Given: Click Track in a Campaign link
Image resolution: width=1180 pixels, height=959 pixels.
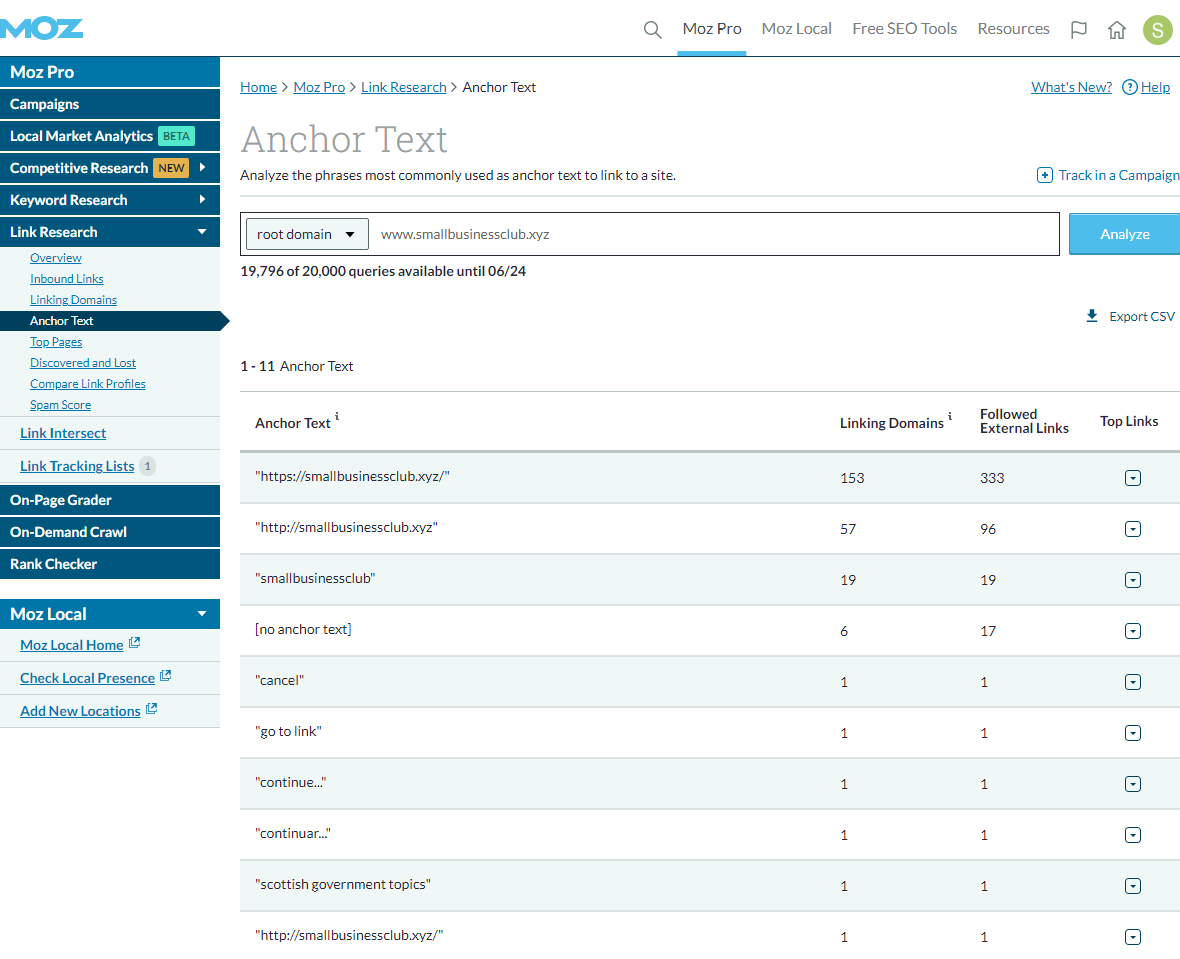Looking at the screenshot, I should pos(1119,175).
